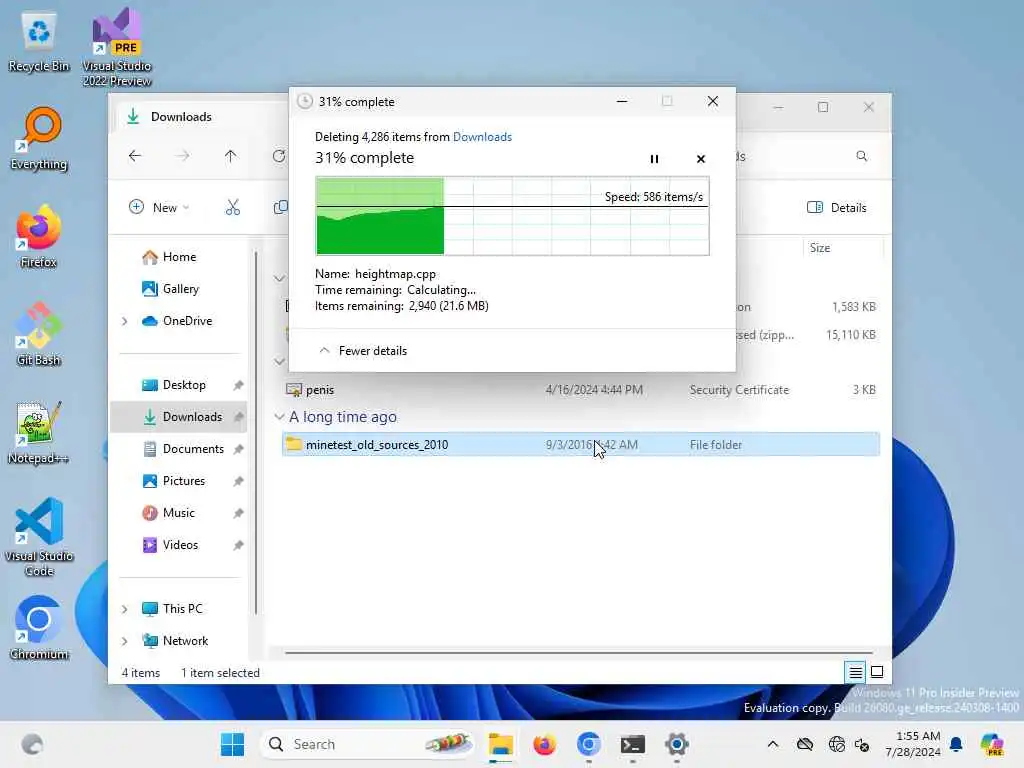The image size is (1024, 768).
Task: Toggle the Details pane
Action: [837, 207]
